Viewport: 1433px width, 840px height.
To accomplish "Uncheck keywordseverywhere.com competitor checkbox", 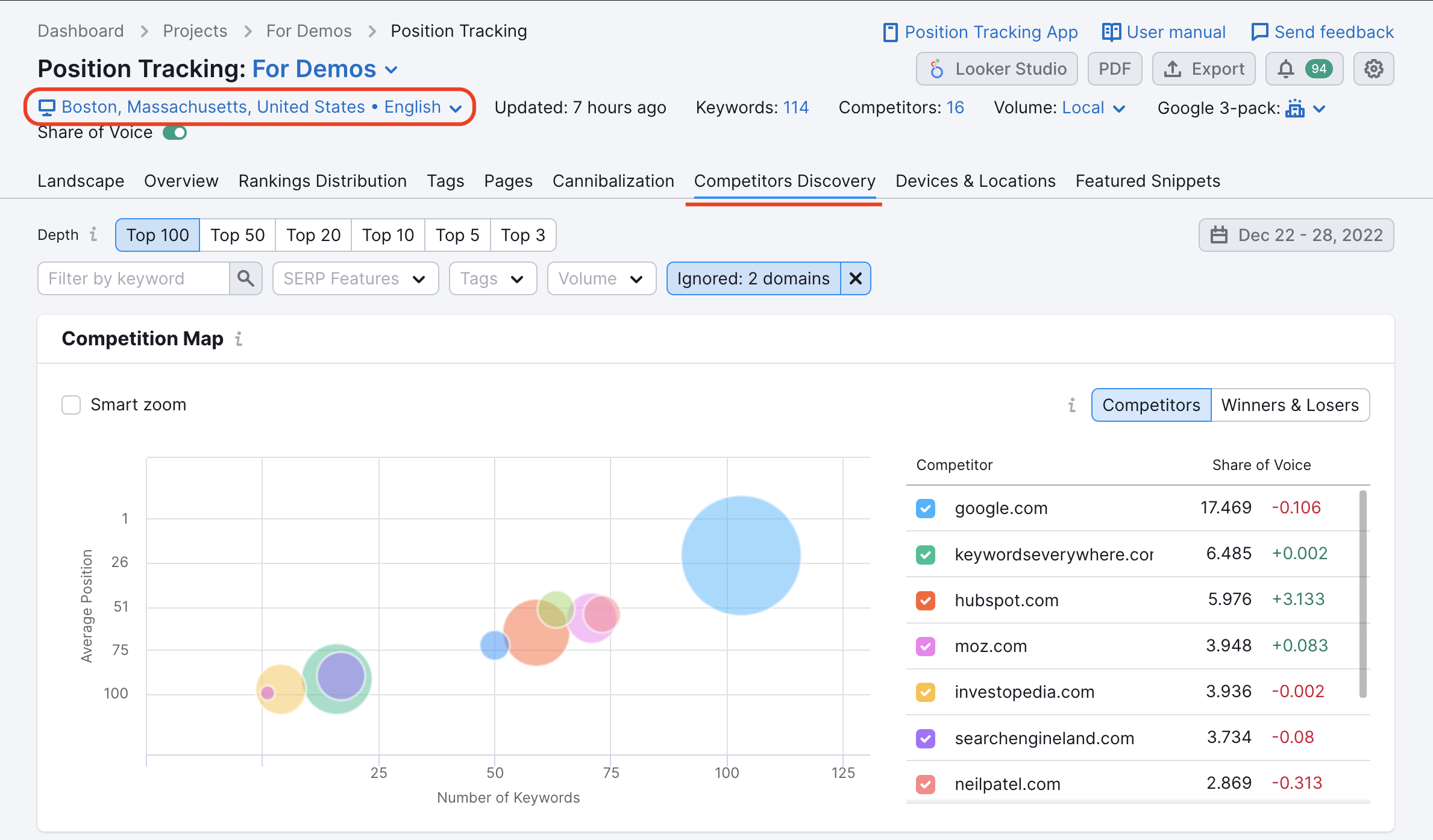I will point(926,554).
